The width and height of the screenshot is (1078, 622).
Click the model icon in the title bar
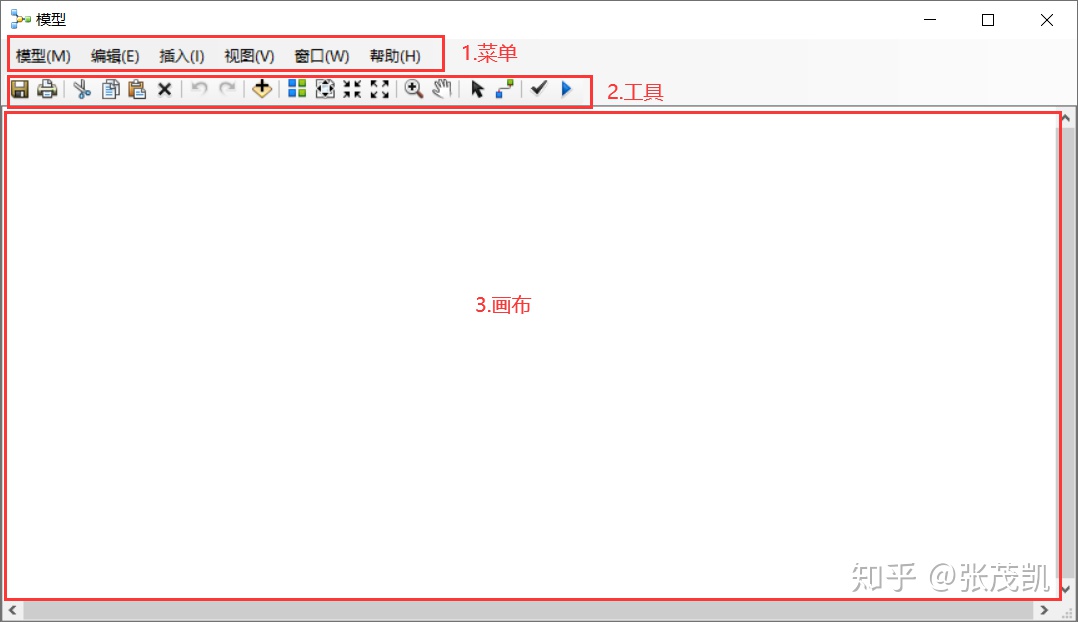(21, 19)
